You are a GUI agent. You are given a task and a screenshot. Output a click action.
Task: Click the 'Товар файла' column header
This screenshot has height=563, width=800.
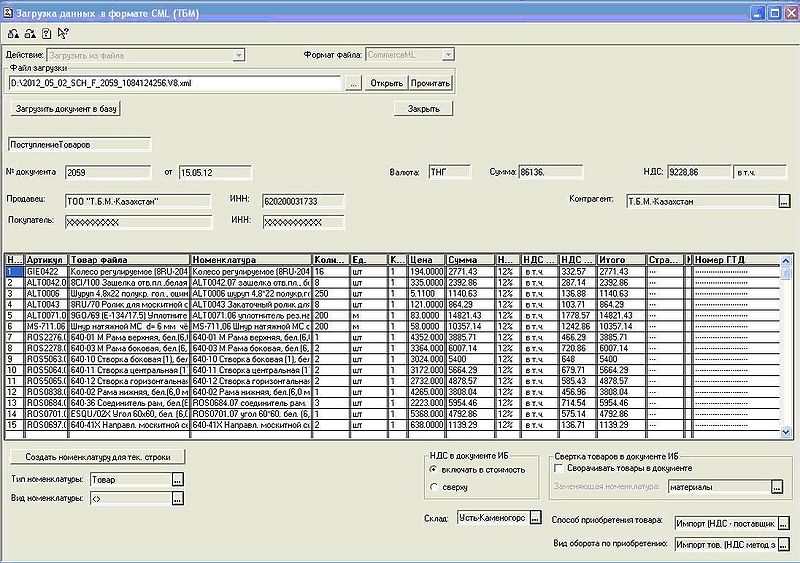[128, 259]
